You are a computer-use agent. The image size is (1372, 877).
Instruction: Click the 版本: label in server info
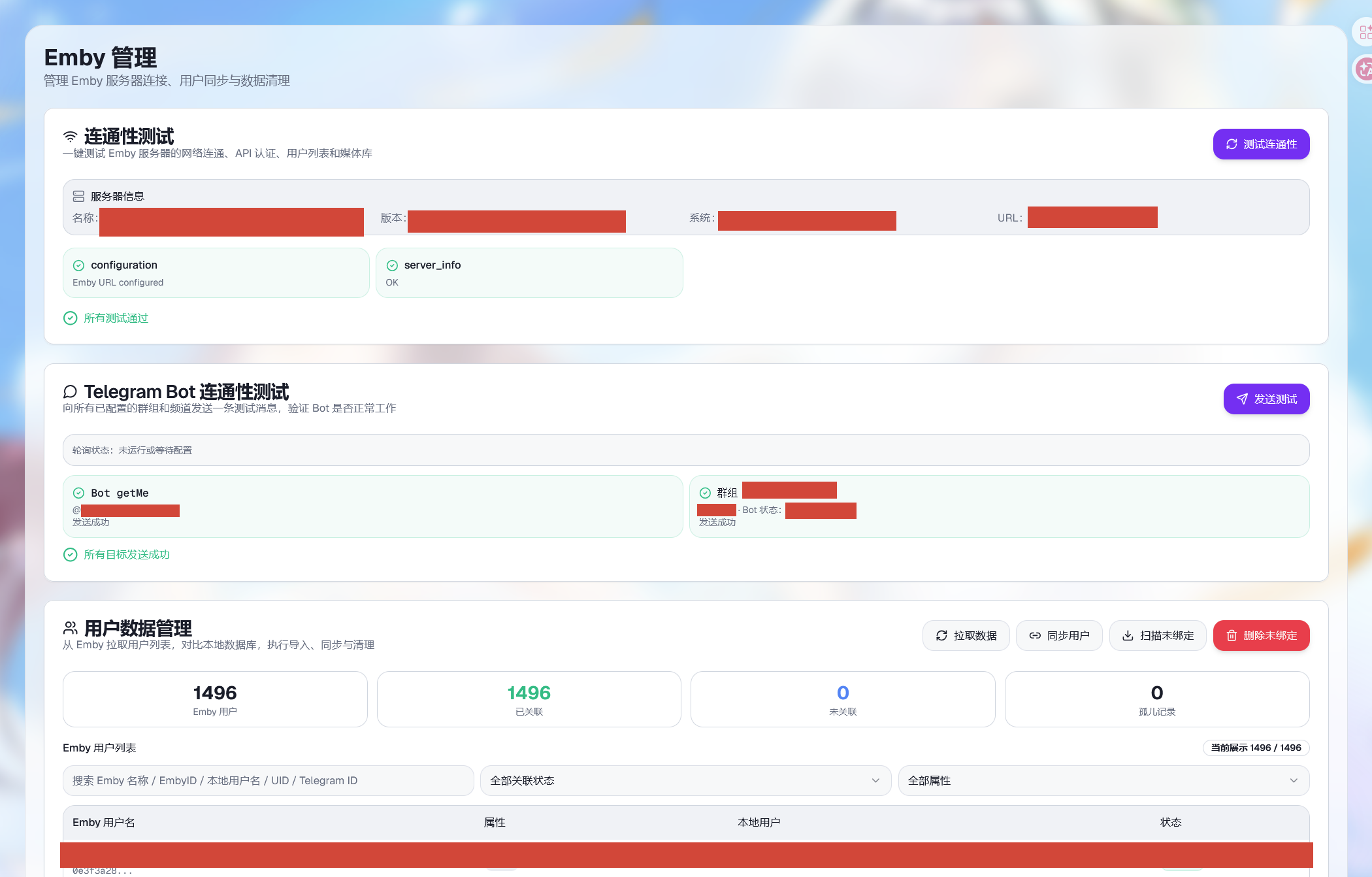pos(393,218)
